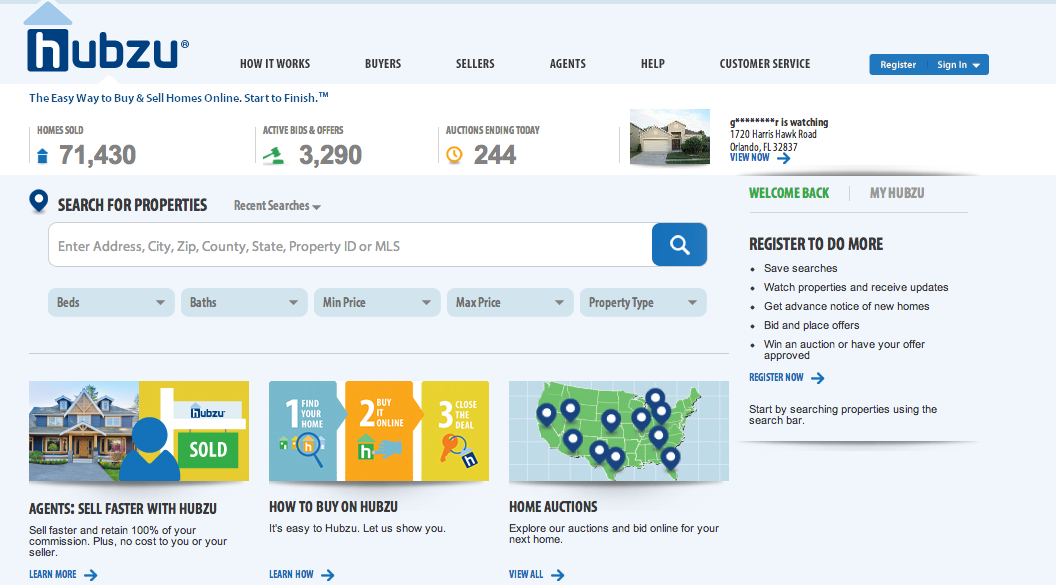Click the Auctions Ending Today clock icon
This screenshot has width=1056, height=585.
point(457,154)
